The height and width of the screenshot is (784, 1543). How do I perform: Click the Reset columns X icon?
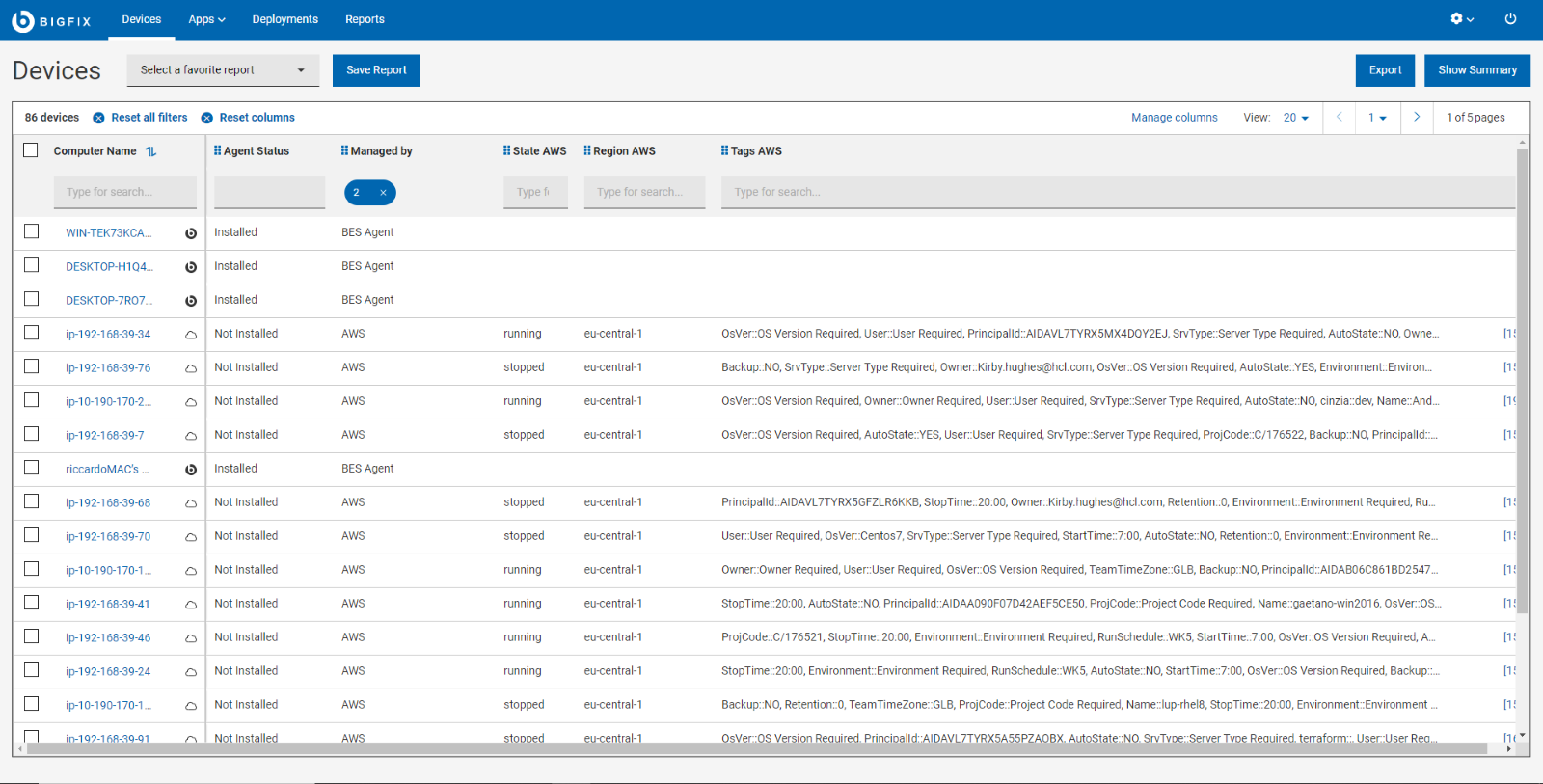click(206, 118)
